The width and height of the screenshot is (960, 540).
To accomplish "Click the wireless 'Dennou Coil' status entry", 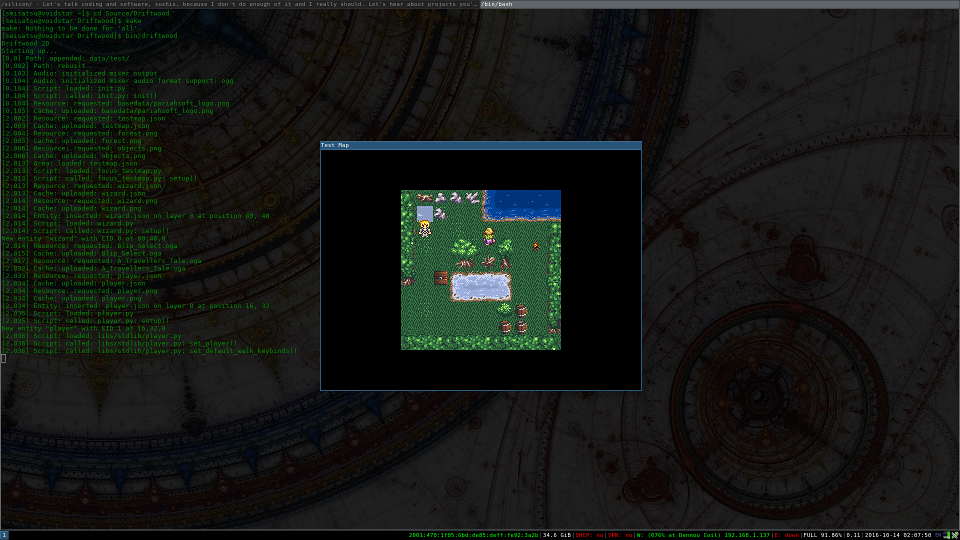I will point(703,535).
